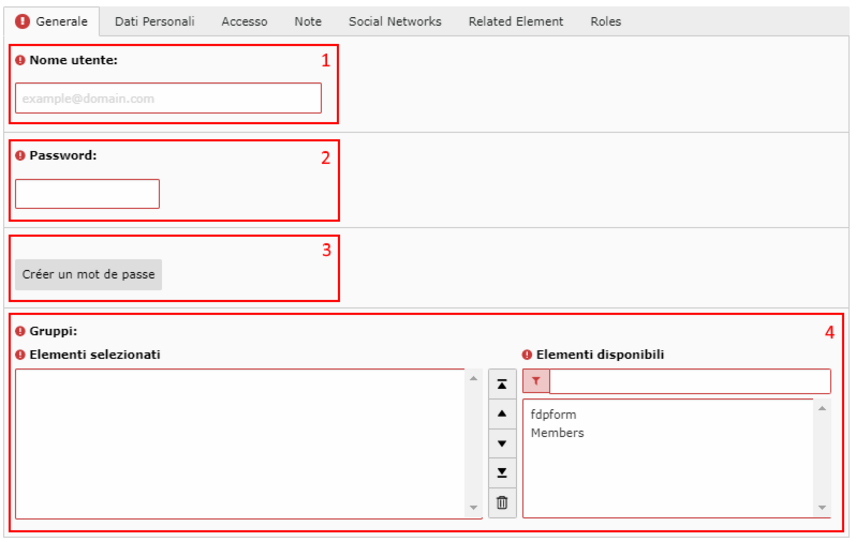Click the trash icon to remove selected group

tap(502, 502)
